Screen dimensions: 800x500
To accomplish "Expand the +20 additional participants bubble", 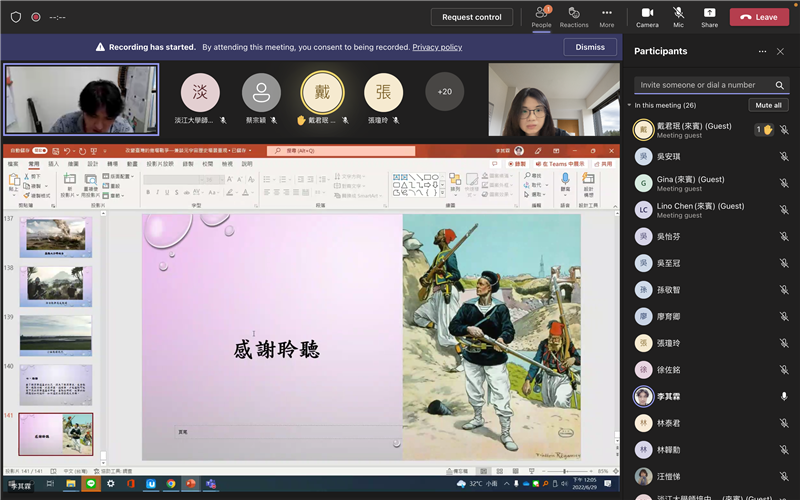I will point(445,92).
